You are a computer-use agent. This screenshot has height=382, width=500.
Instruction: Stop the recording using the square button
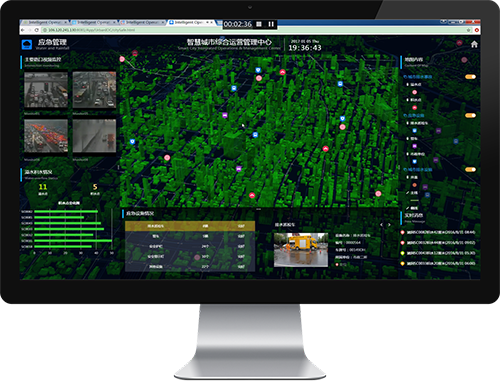point(259,24)
